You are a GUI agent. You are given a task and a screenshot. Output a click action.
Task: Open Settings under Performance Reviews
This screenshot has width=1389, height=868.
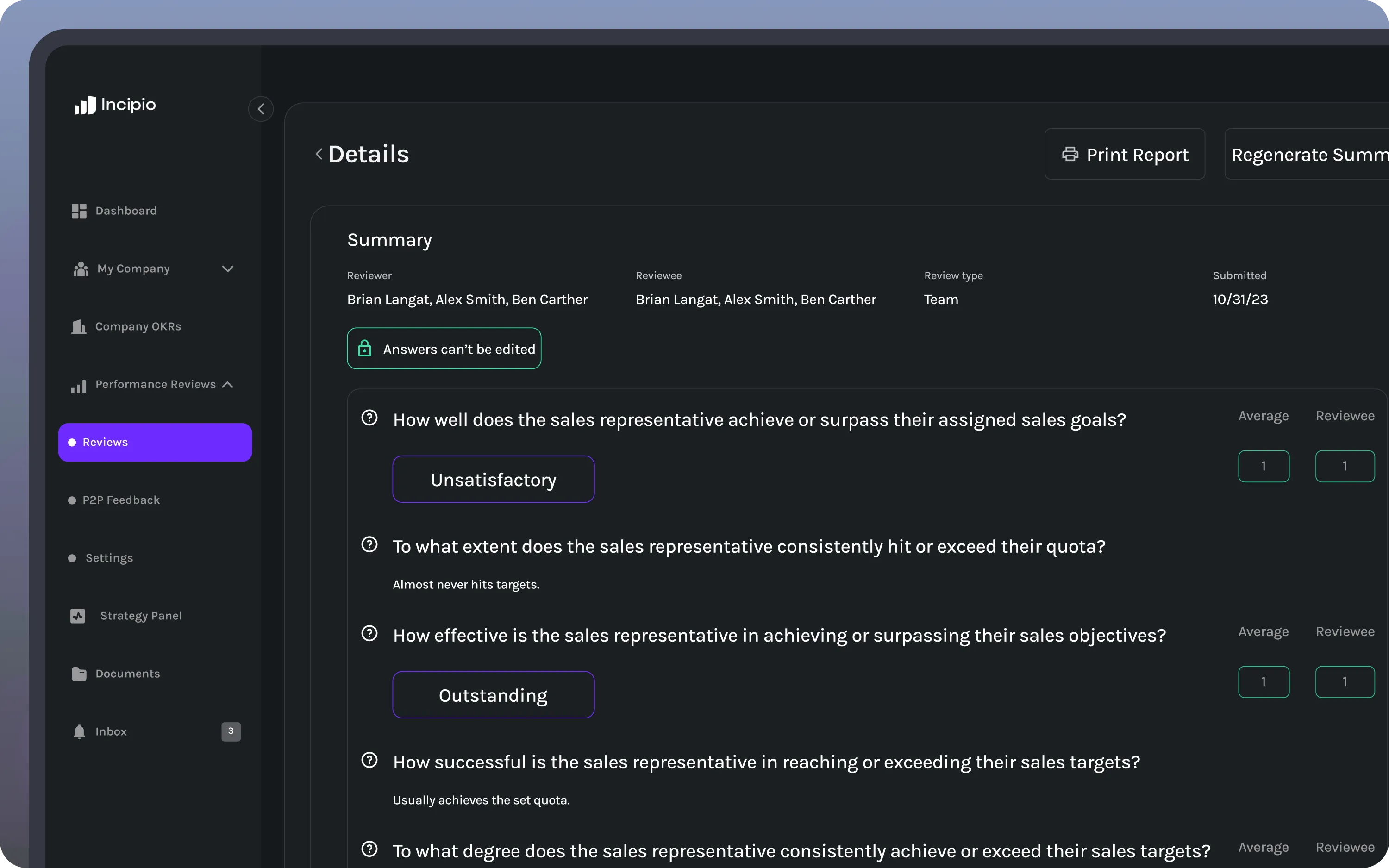[109, 558]
